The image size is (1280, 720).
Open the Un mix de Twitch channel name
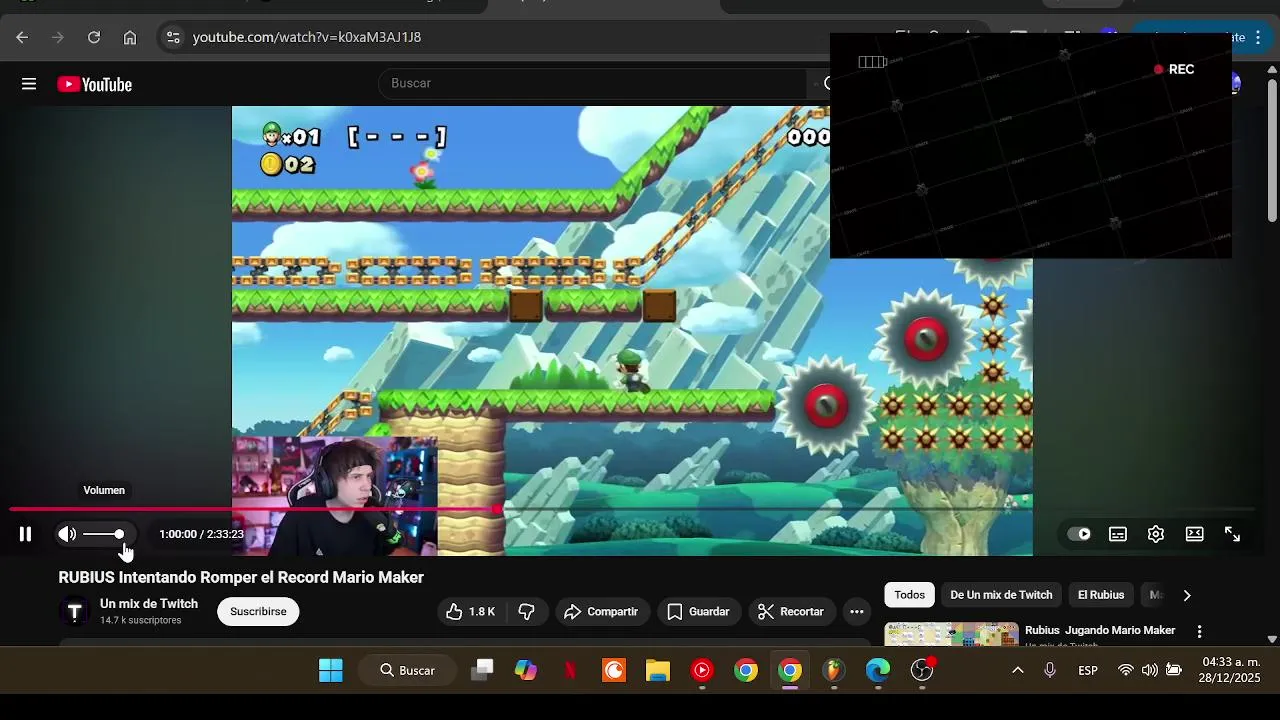pyautogui.click(x=149, y=604)
